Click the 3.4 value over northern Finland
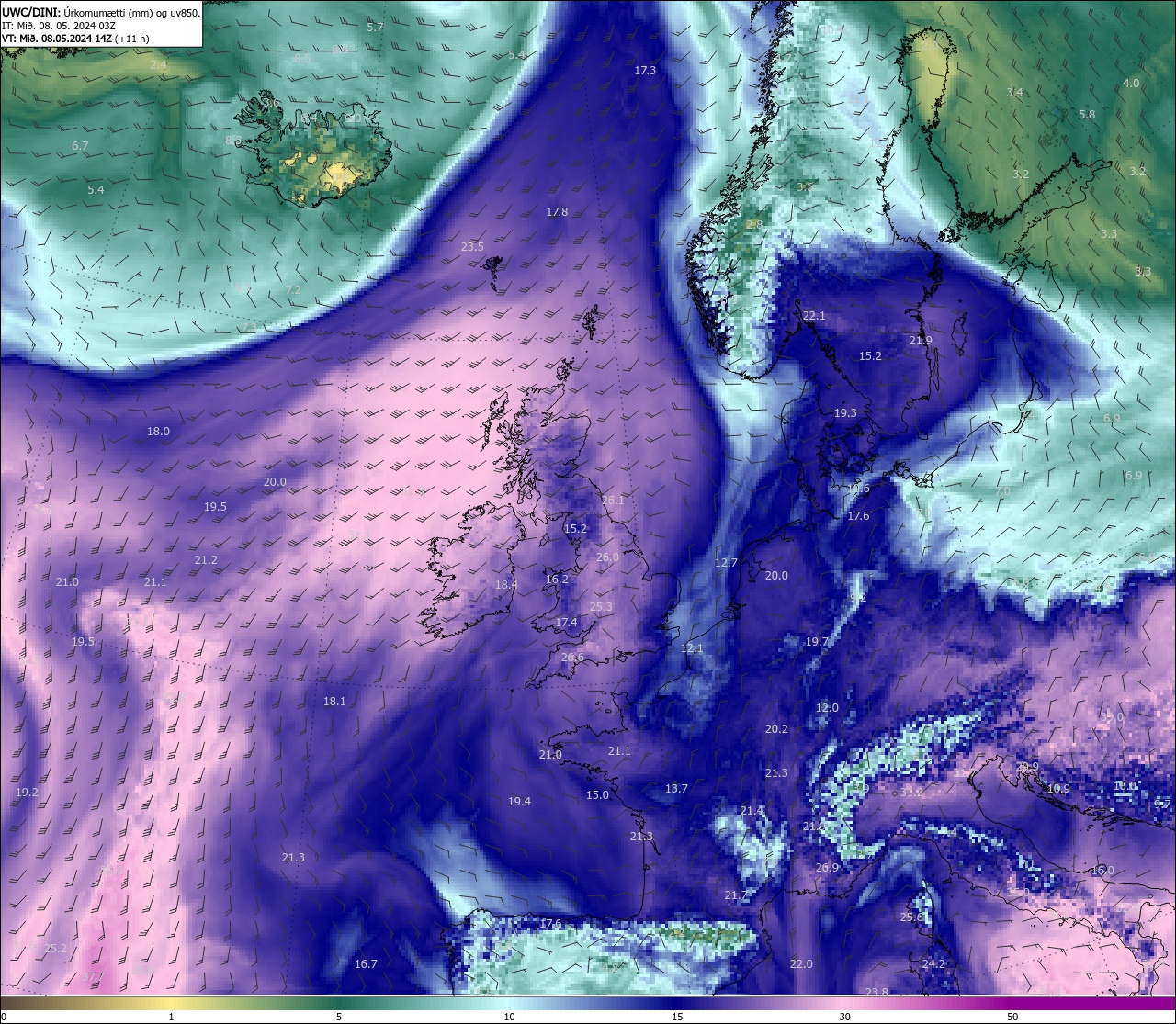 pyautogui.click(x=1014, y=93)
